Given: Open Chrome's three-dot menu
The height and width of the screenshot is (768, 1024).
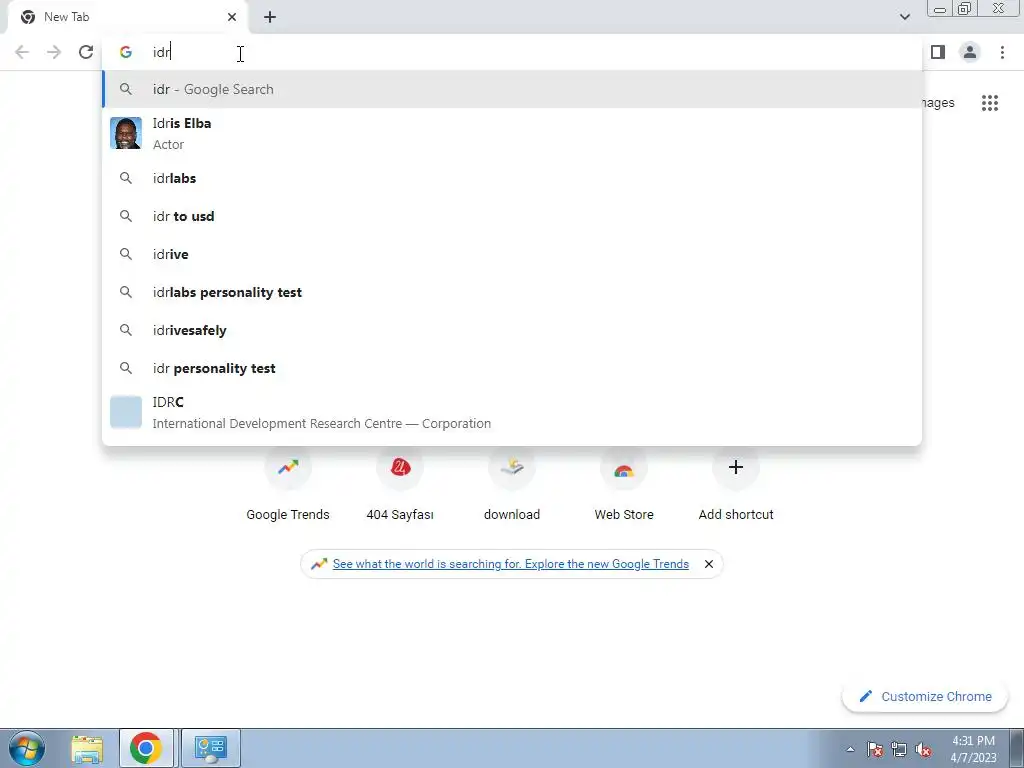Looking at the screenshot, I should (x=1002, y=52).
